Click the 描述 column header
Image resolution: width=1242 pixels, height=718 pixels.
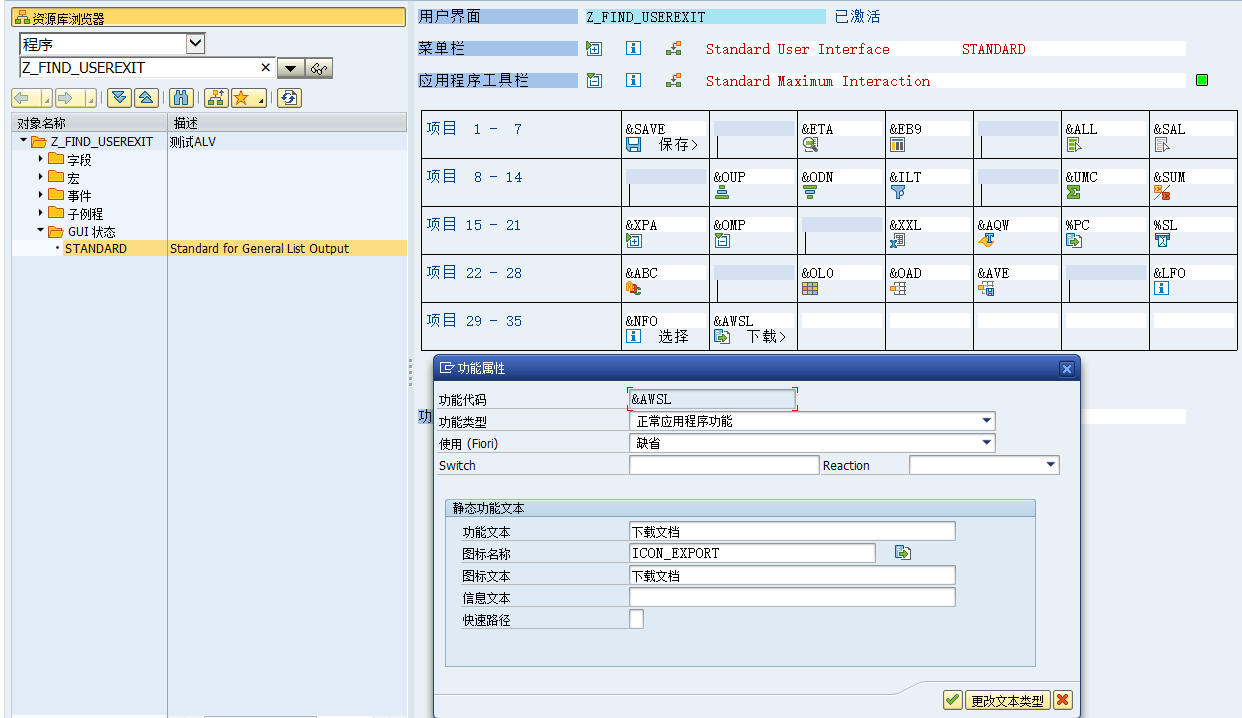point(288,122)
